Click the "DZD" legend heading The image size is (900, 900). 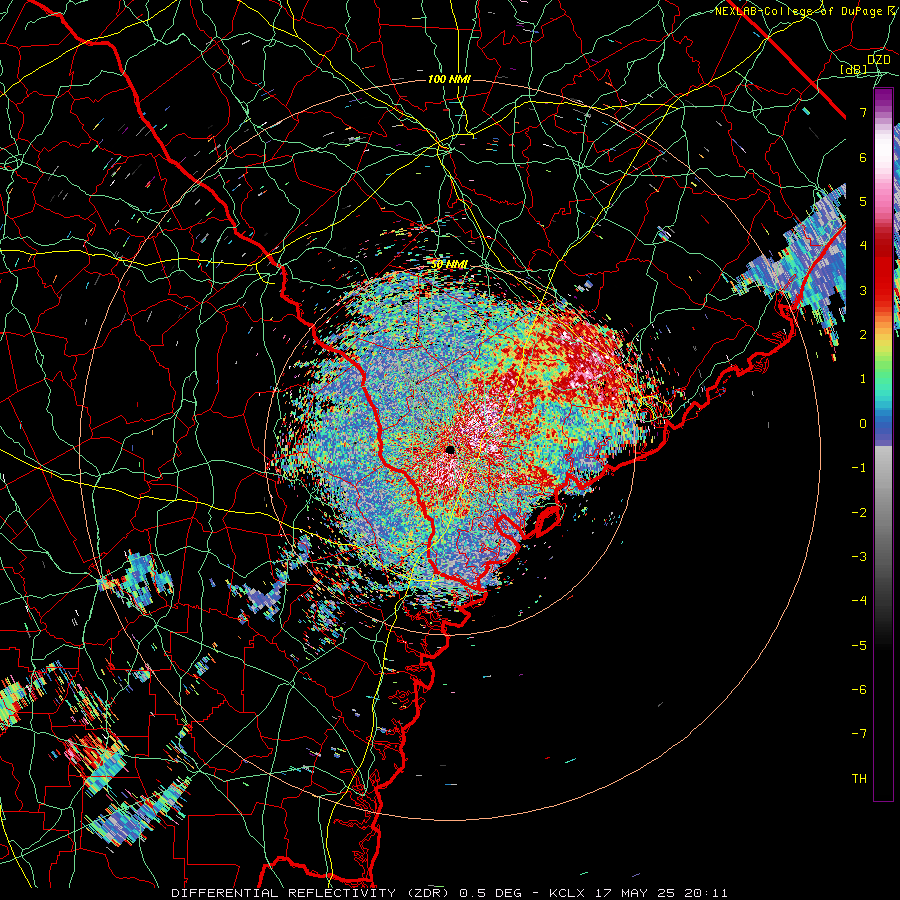coord(878,60)
